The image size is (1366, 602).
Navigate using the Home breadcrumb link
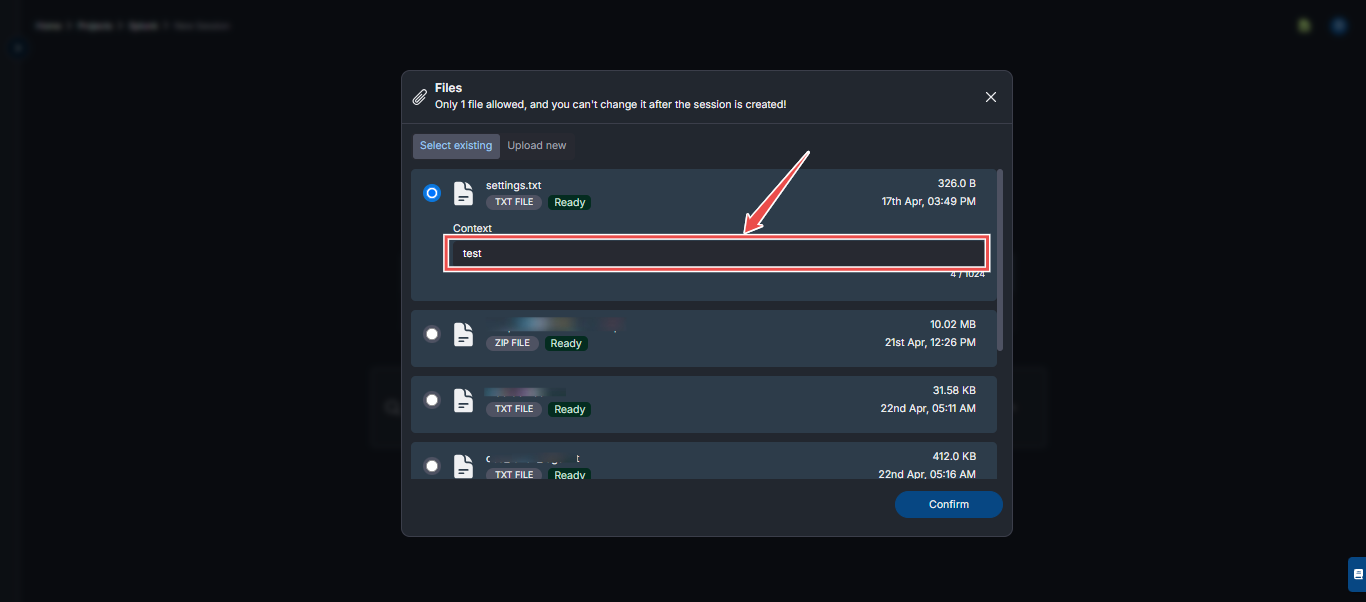pyautogui.click(x=48, y=25)
